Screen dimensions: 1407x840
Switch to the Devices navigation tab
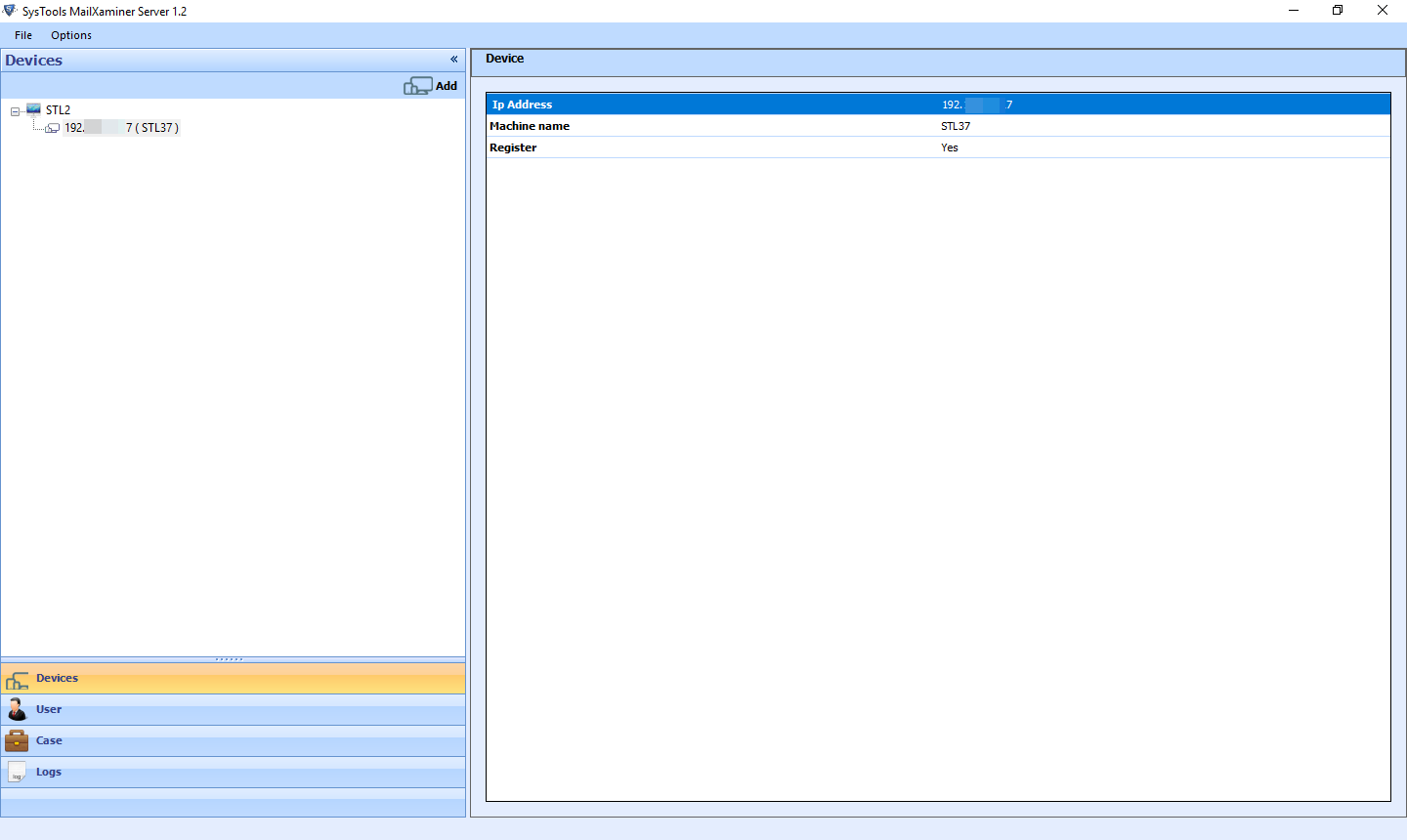click(x=233, y=679)
